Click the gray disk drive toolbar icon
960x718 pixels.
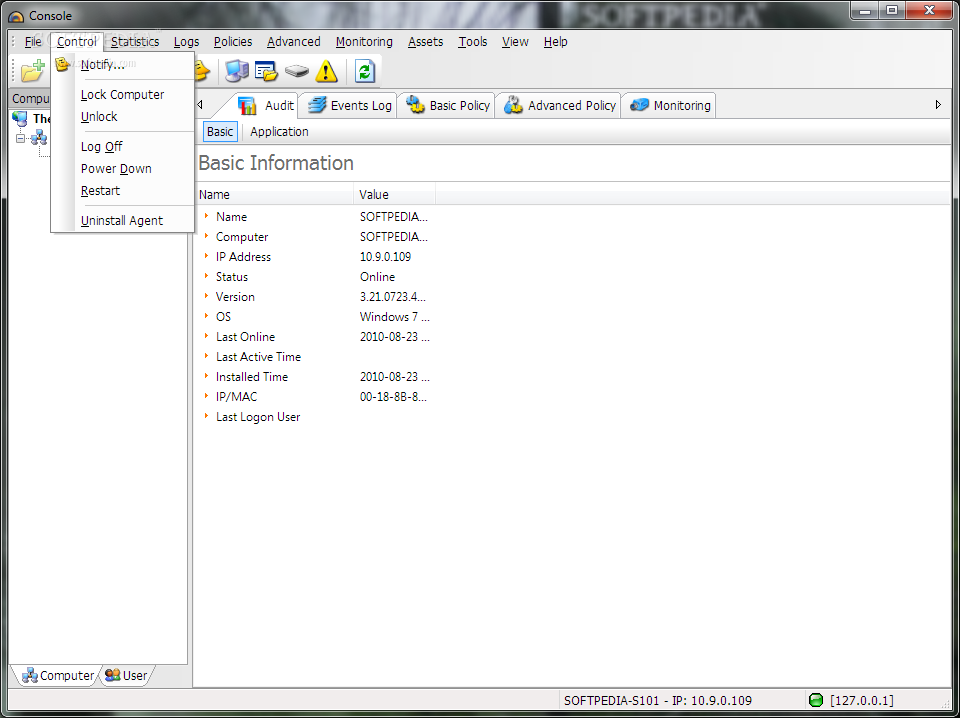[x=297, y=72]
